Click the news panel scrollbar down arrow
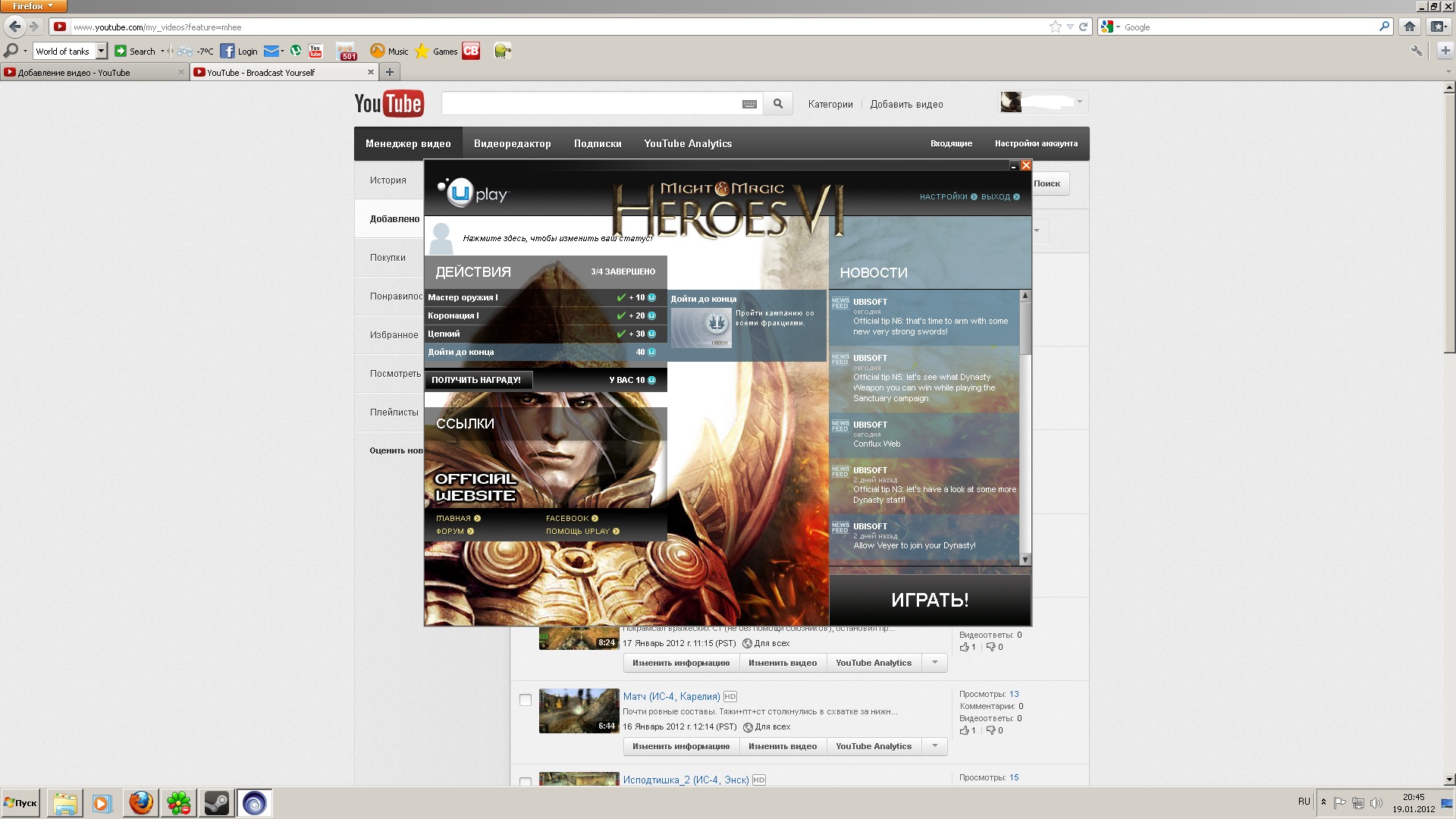Screen dimensions: 1456x819 point(1025,560)
